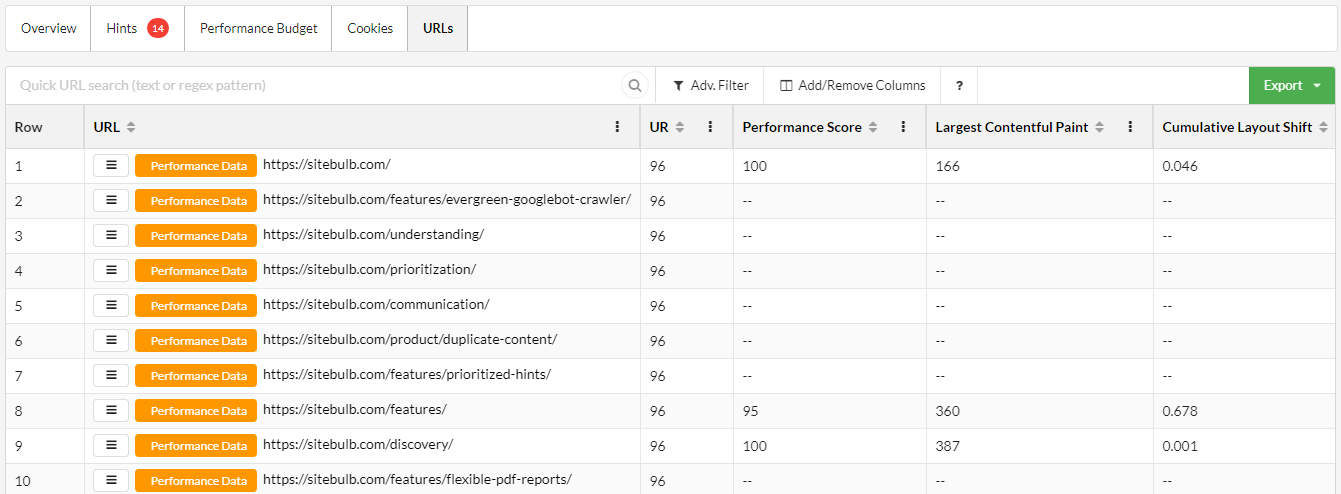
Task: Open UR column options kebab menu
Action: click(710, 127)
